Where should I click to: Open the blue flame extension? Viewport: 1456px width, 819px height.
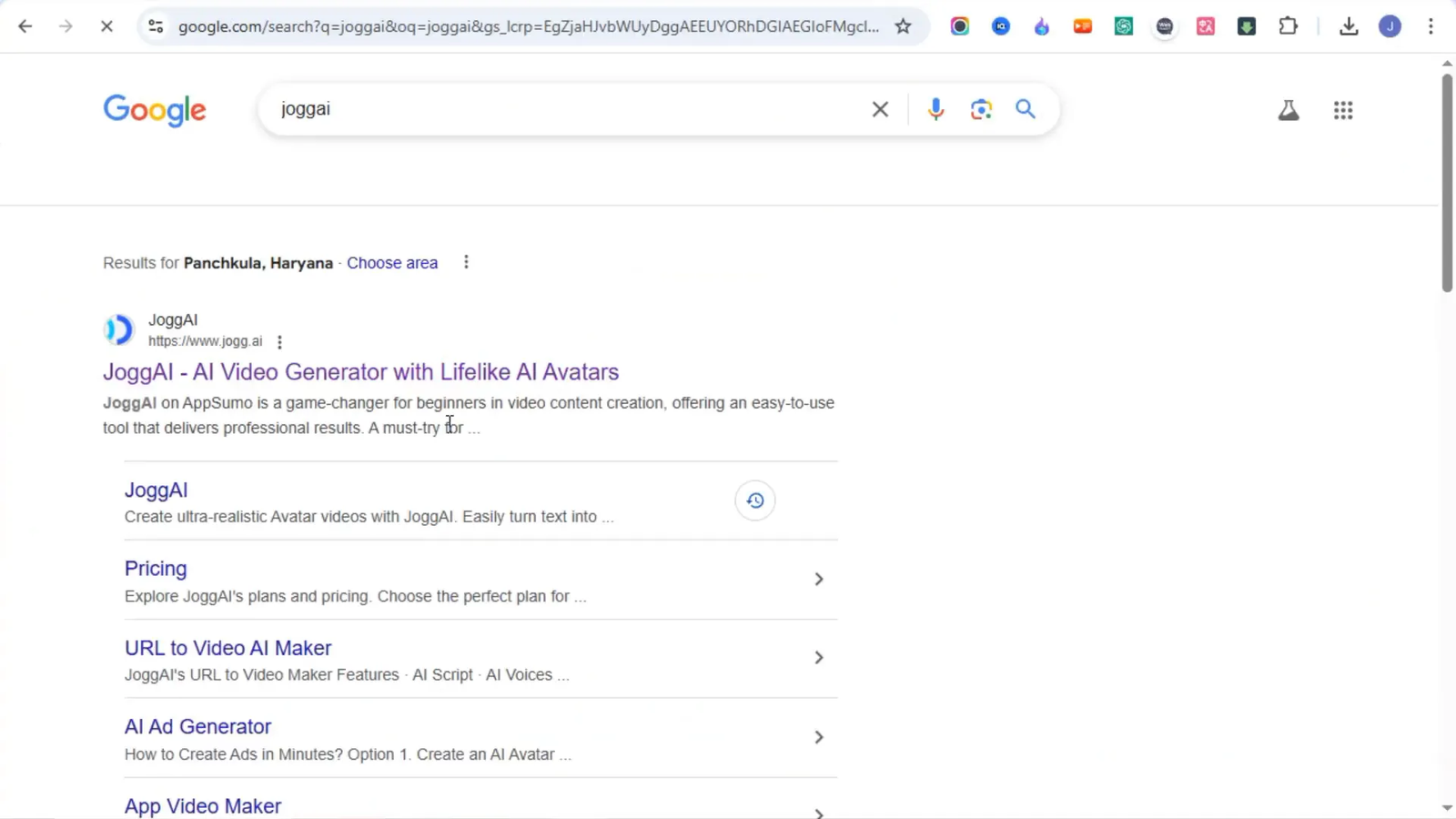(1042, 26)
